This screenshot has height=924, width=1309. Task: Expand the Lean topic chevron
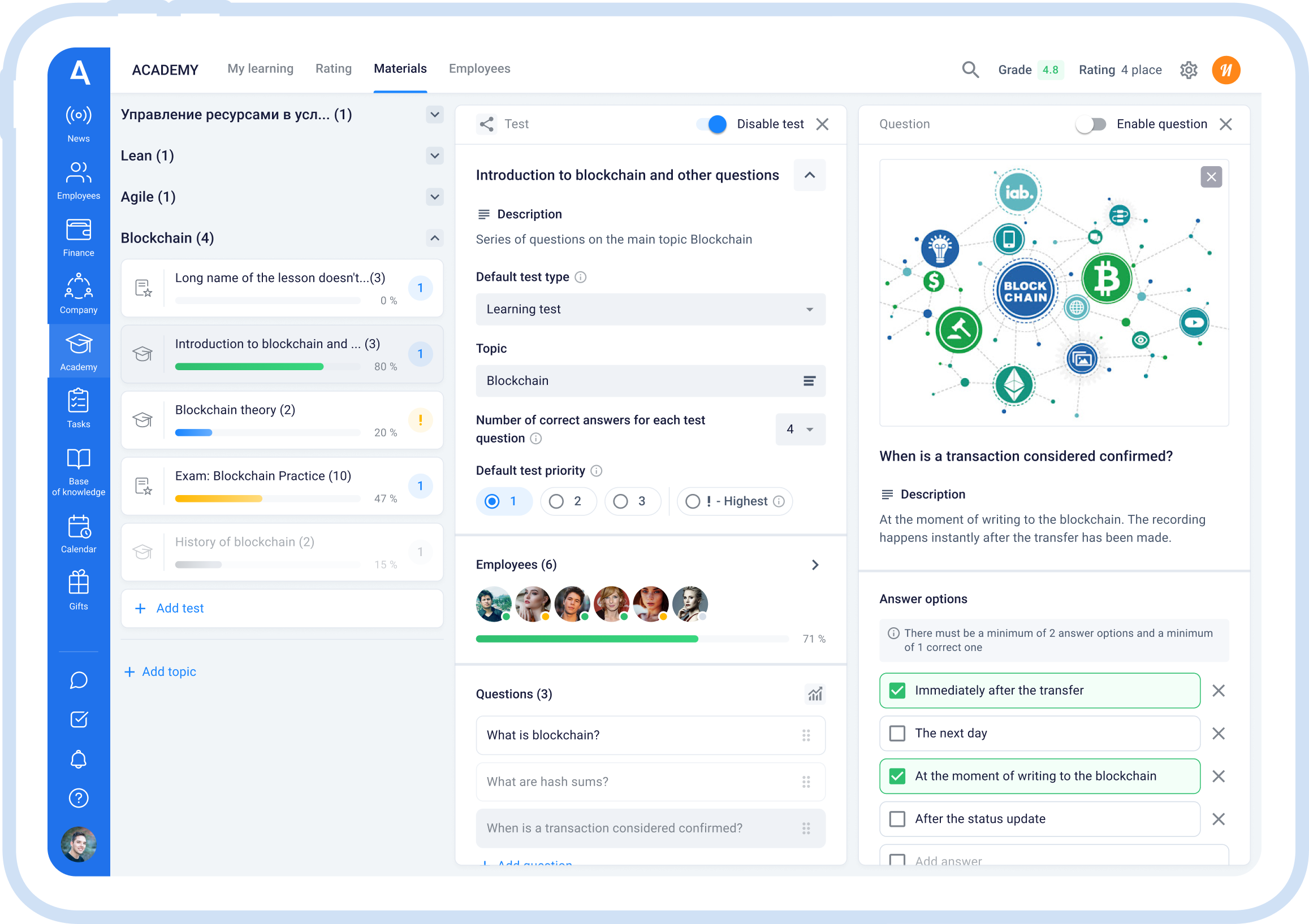click(434, 156)
